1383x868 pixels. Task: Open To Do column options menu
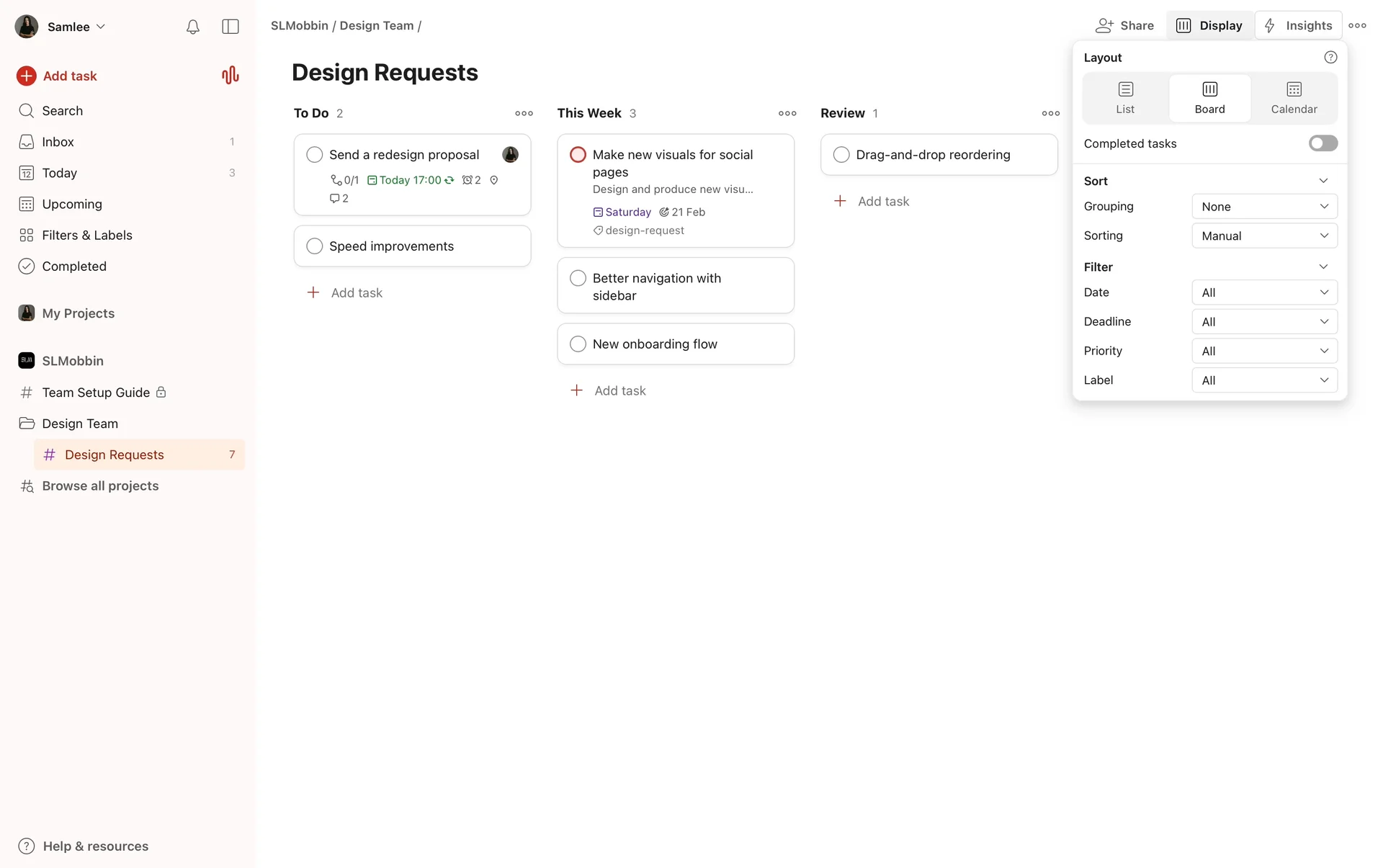click(x=524, y=113)
